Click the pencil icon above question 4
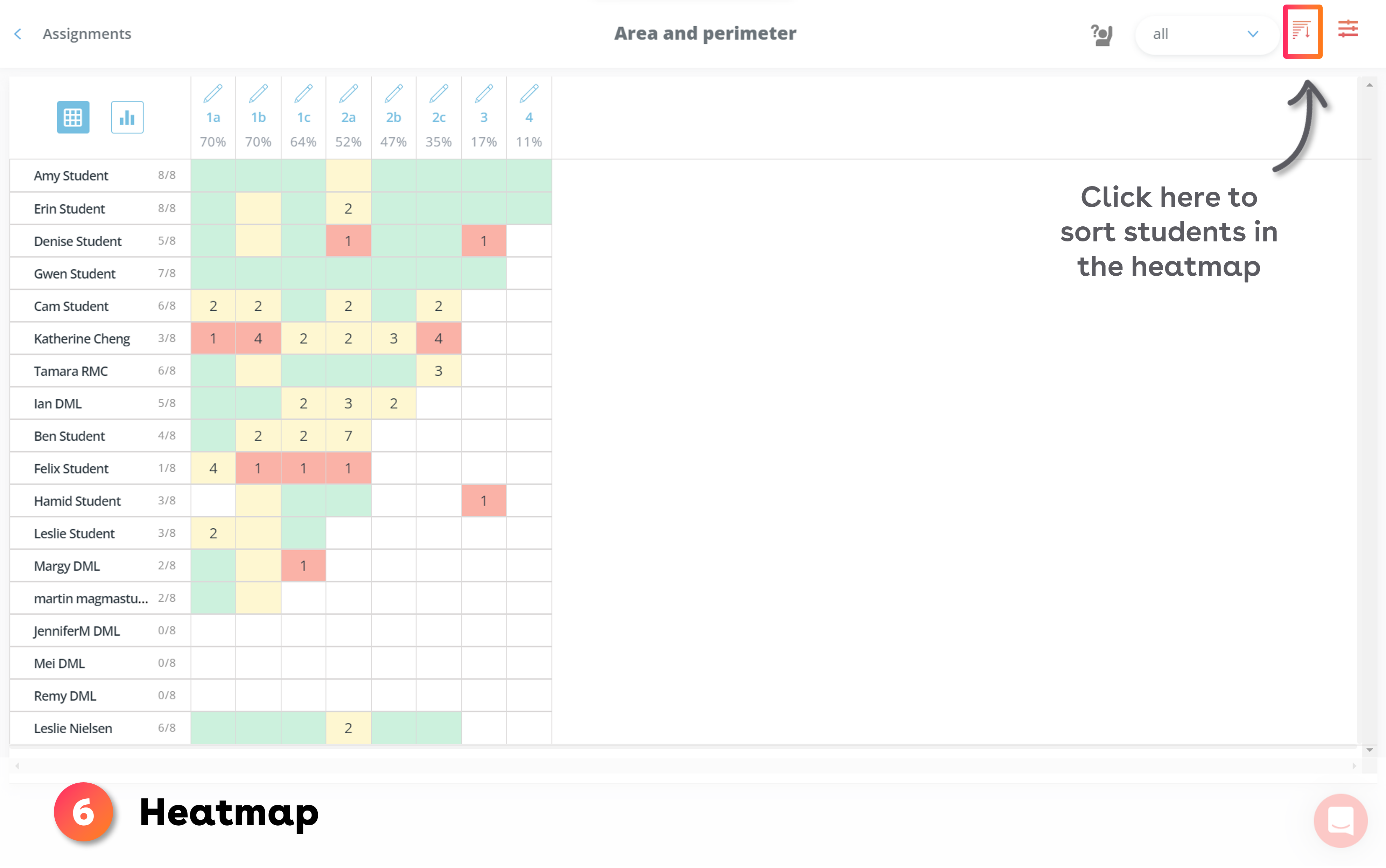Screen dimensions: 1386x868 (529, 93)
